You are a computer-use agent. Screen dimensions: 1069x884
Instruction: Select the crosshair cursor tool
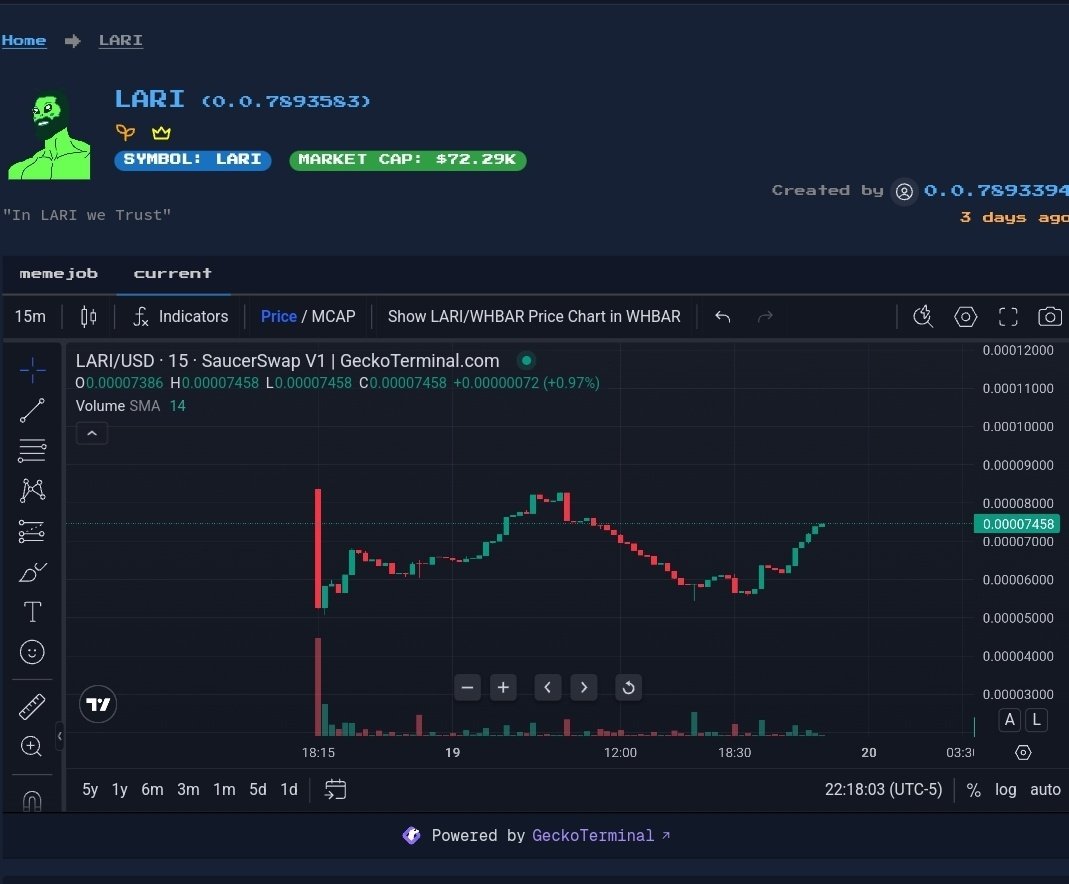(x=32, y=370)
